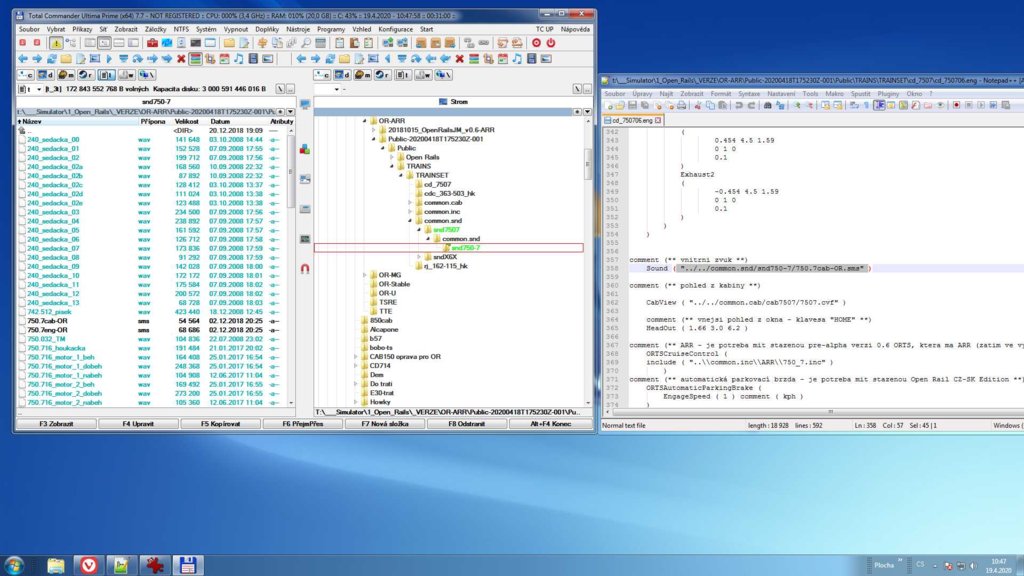Click the red magnet icon in middle bar

tap(305, 268)
